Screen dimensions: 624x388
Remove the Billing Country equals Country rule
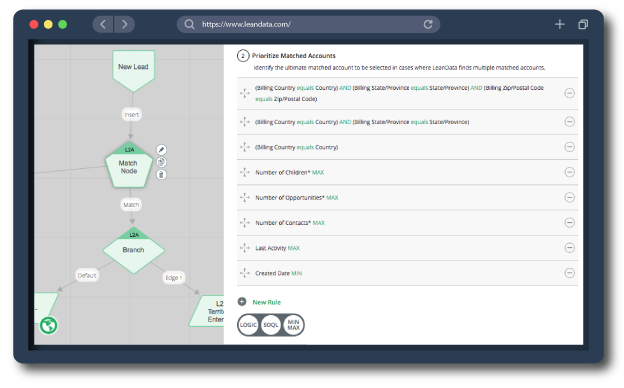pyautogui.click(x=569, y=147)
